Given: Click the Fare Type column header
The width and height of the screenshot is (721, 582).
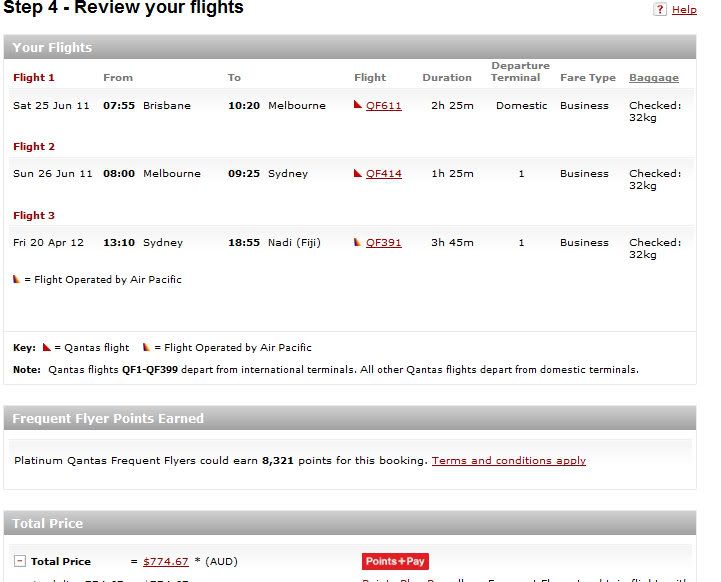Looking at the screenshot, I should [x=588, y=78].
